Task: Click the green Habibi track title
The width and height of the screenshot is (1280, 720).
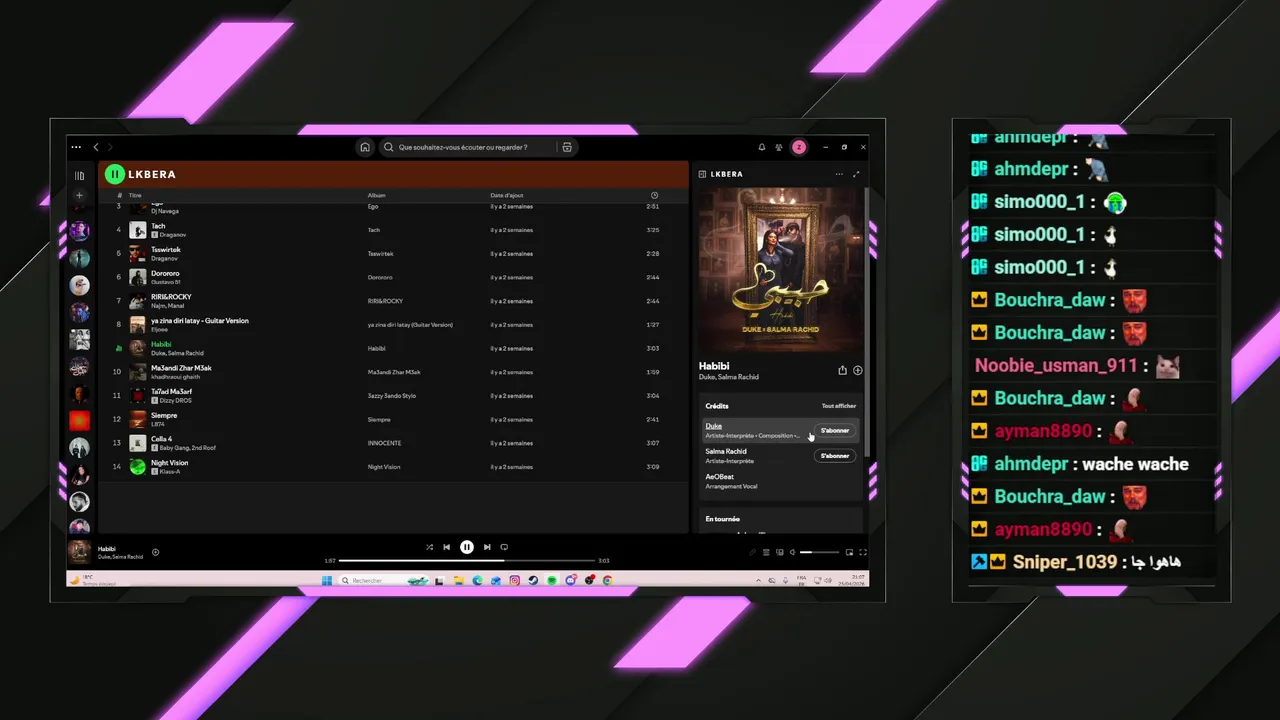Action: click(x=160, y=344)
